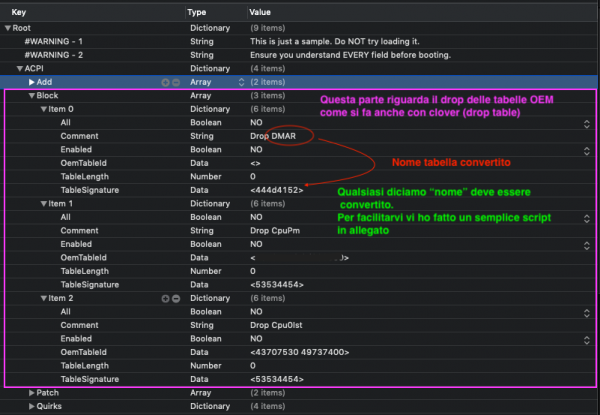Viewport: 600px width, 415px height.
Task: Select TableSignature key in Item 2
Action: (90, 379)
